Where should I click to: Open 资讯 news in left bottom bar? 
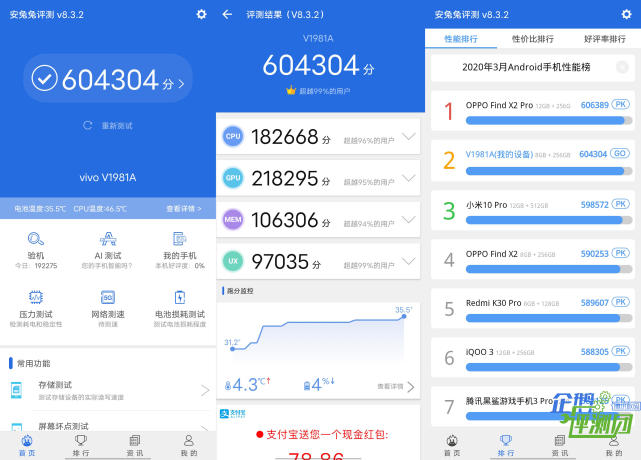(135, 446)
